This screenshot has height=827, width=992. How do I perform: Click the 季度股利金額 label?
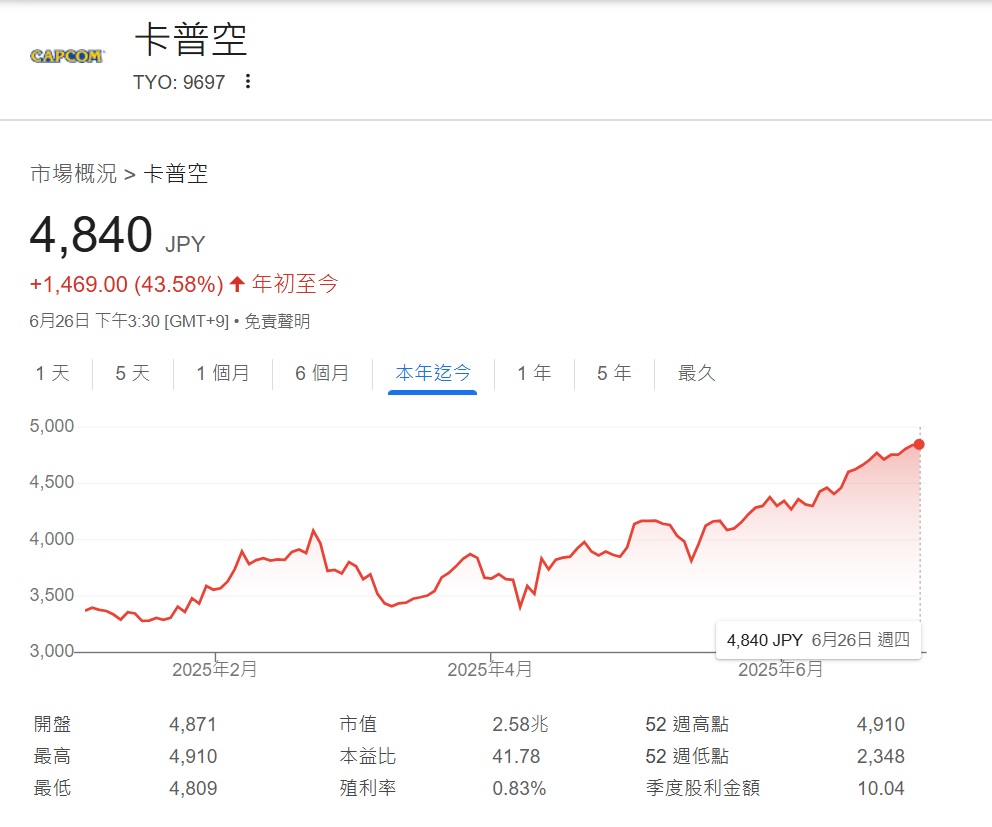[703, 788]
